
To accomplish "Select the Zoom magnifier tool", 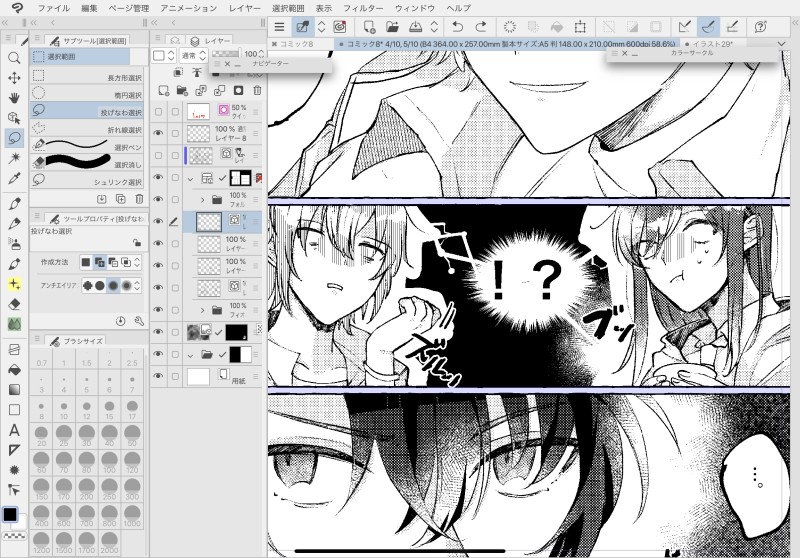I will point(14,58).
